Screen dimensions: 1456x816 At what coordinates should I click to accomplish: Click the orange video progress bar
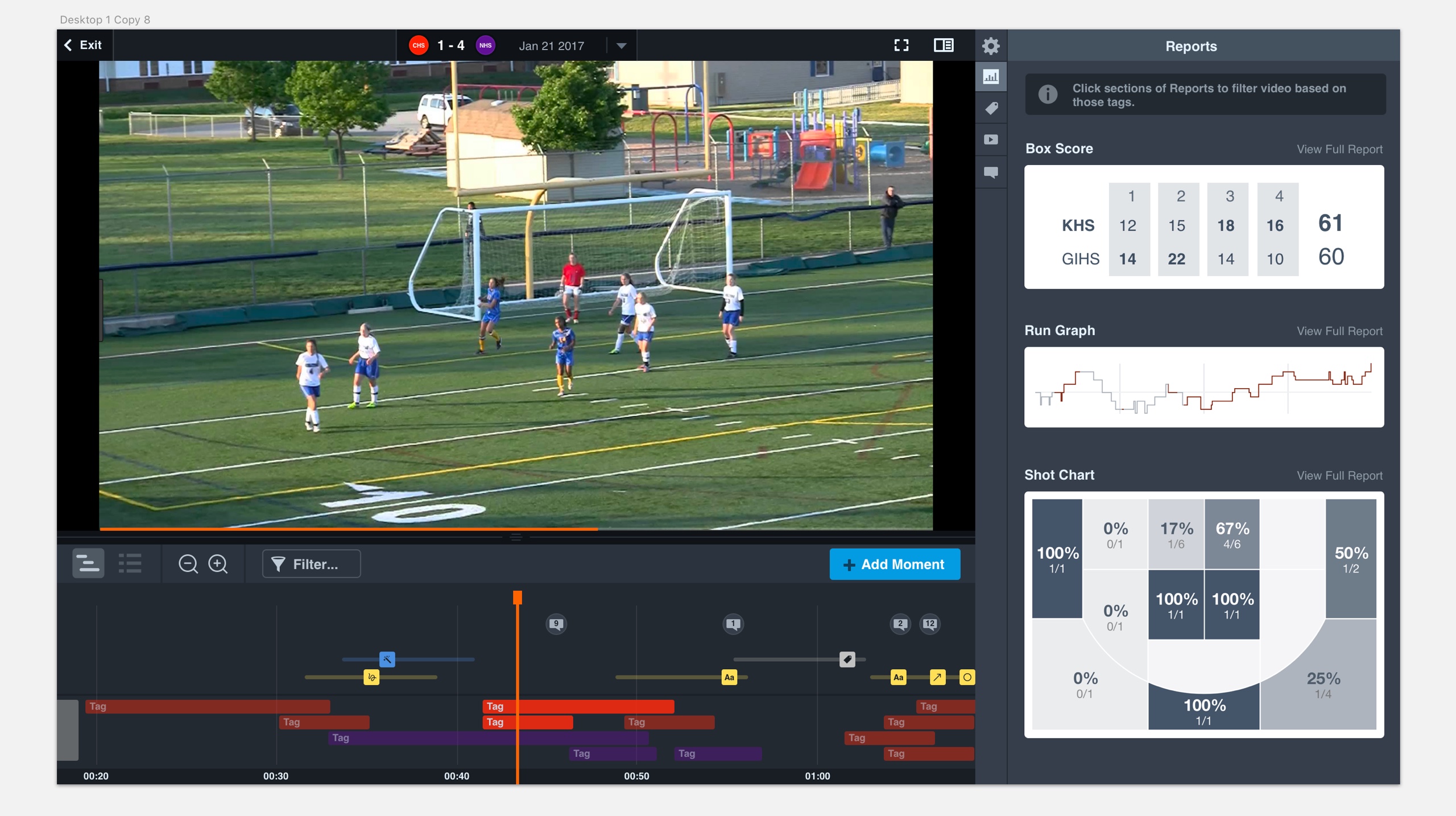pyautogui.click(x=349, y=529)
